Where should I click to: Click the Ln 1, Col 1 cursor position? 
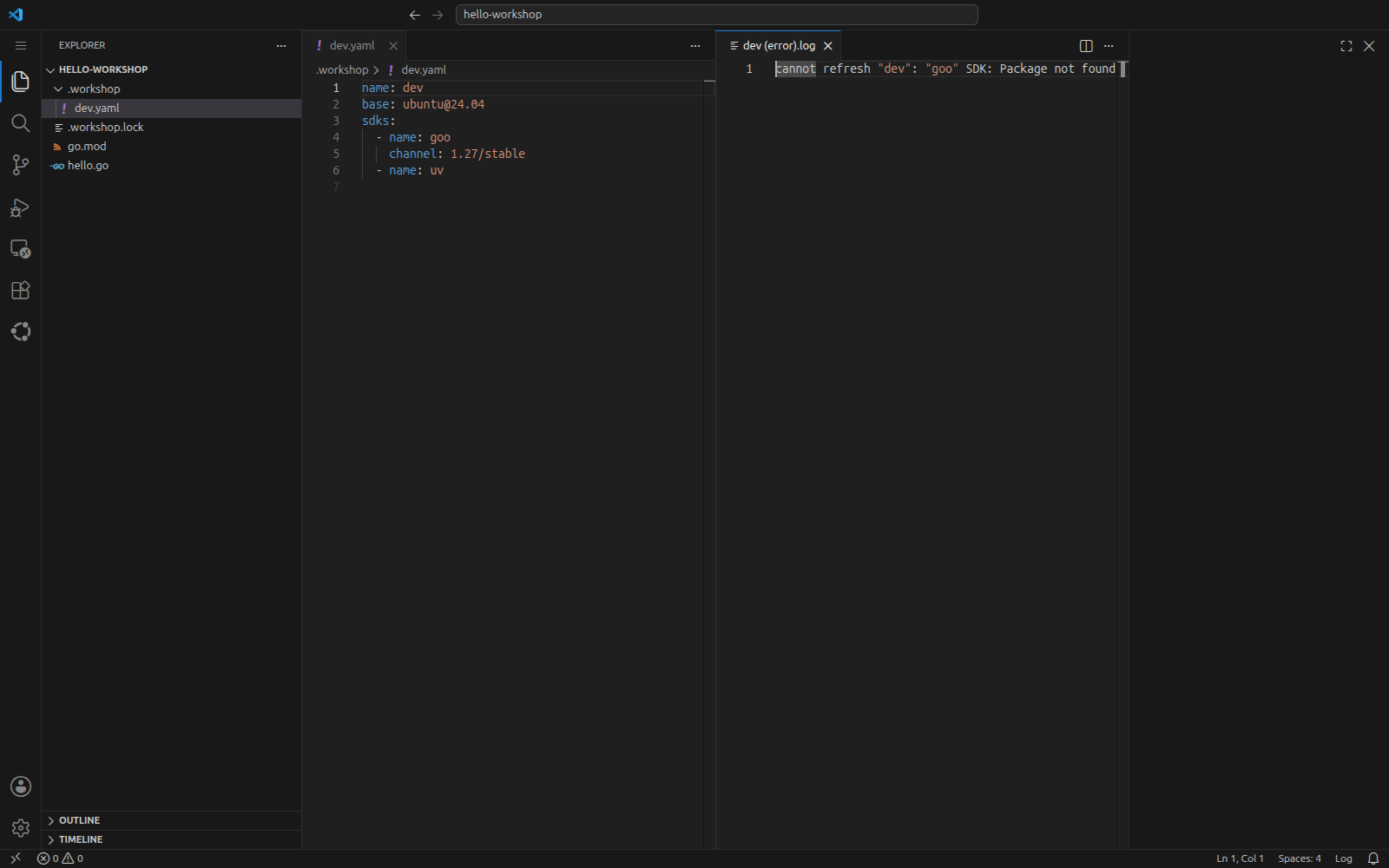(x=1240, y=858)
